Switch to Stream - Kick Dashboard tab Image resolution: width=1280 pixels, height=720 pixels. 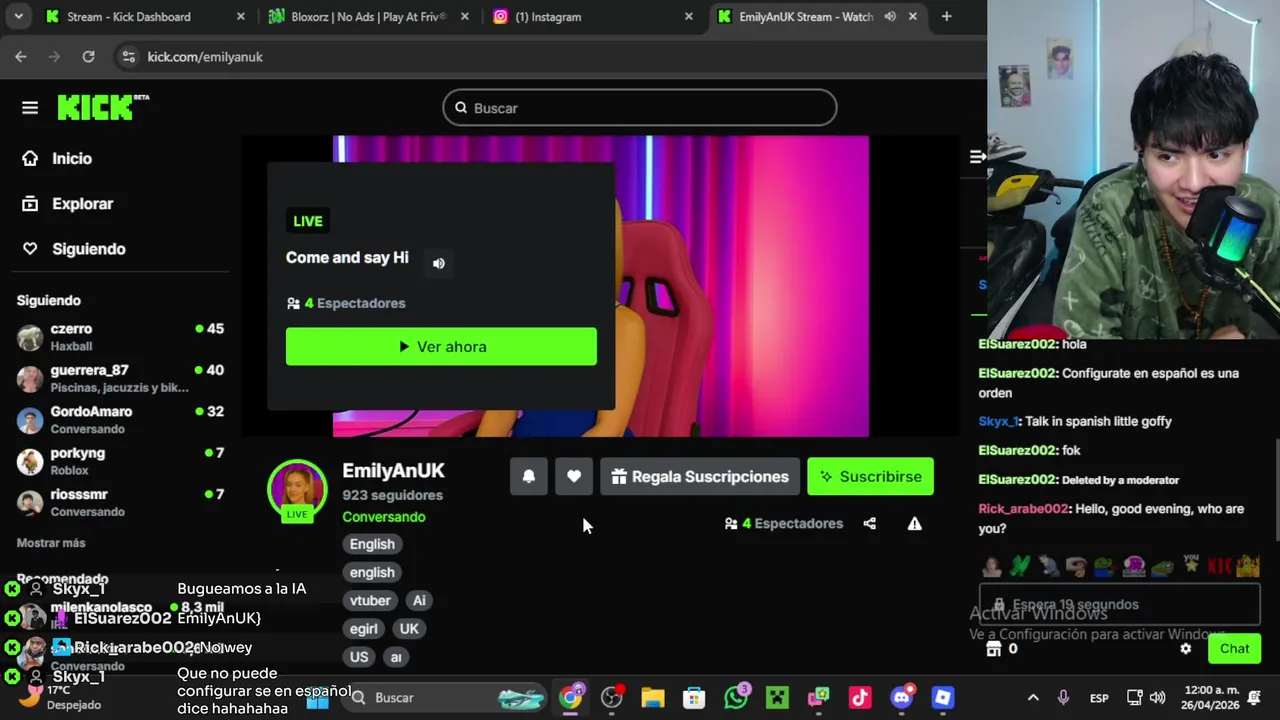(147, 17)
